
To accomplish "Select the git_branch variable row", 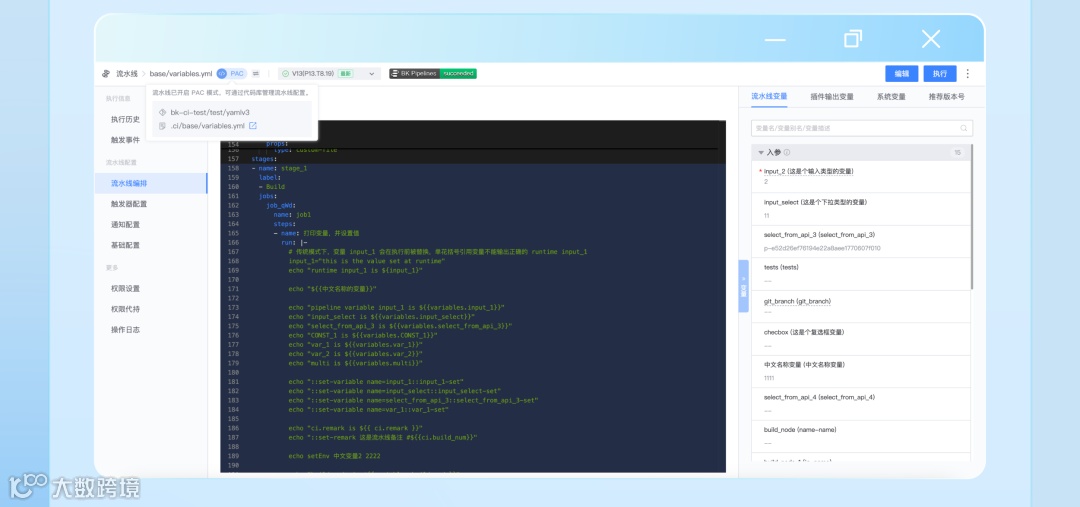I will tap(861, 307).
